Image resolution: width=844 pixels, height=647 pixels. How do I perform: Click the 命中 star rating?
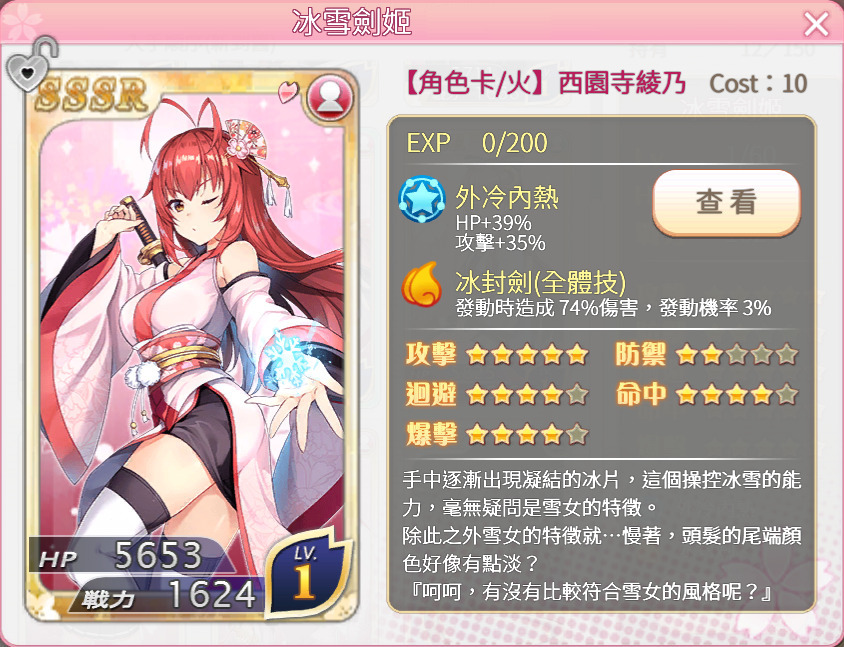(737, 395)
